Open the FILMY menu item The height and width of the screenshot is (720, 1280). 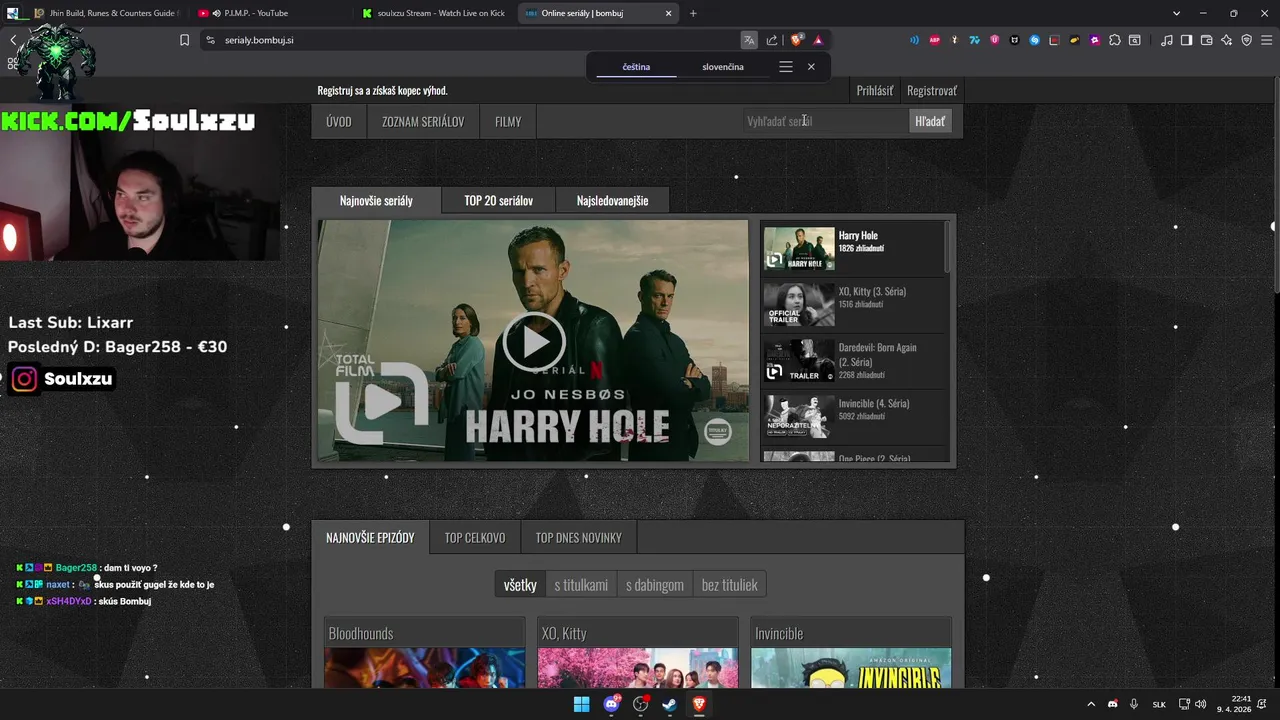[508, 122]
